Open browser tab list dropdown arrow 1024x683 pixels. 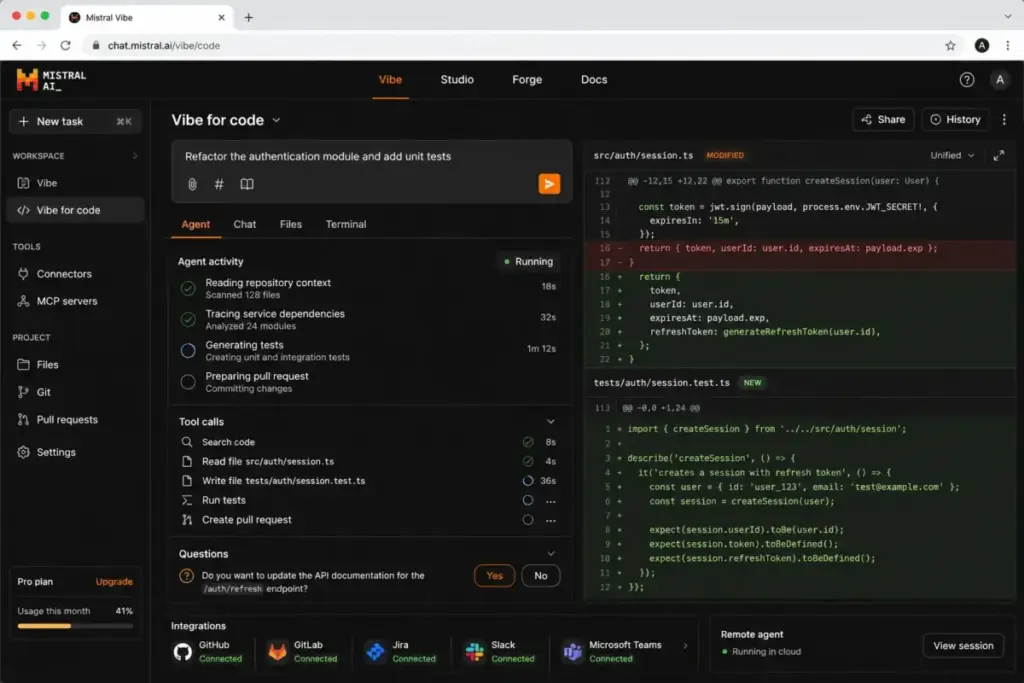coord(1008,16)
